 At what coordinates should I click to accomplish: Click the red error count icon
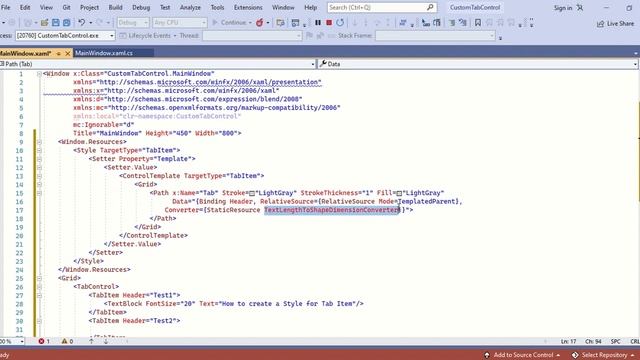41,341
